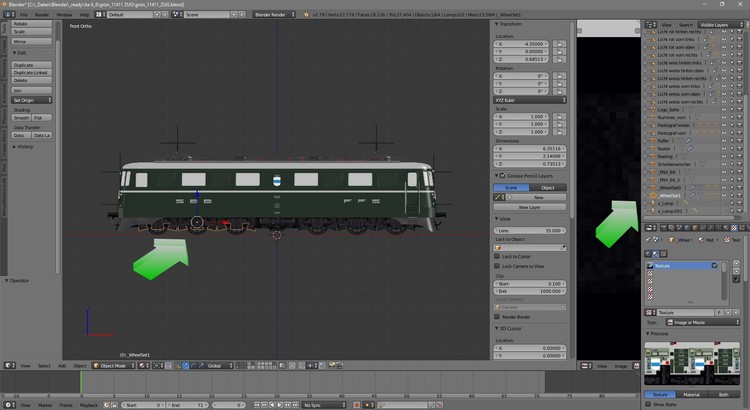Toggle the 3D manipulator widget icon
The width and height of the screenshot is (750, 410).
click(x=177, y=366)
